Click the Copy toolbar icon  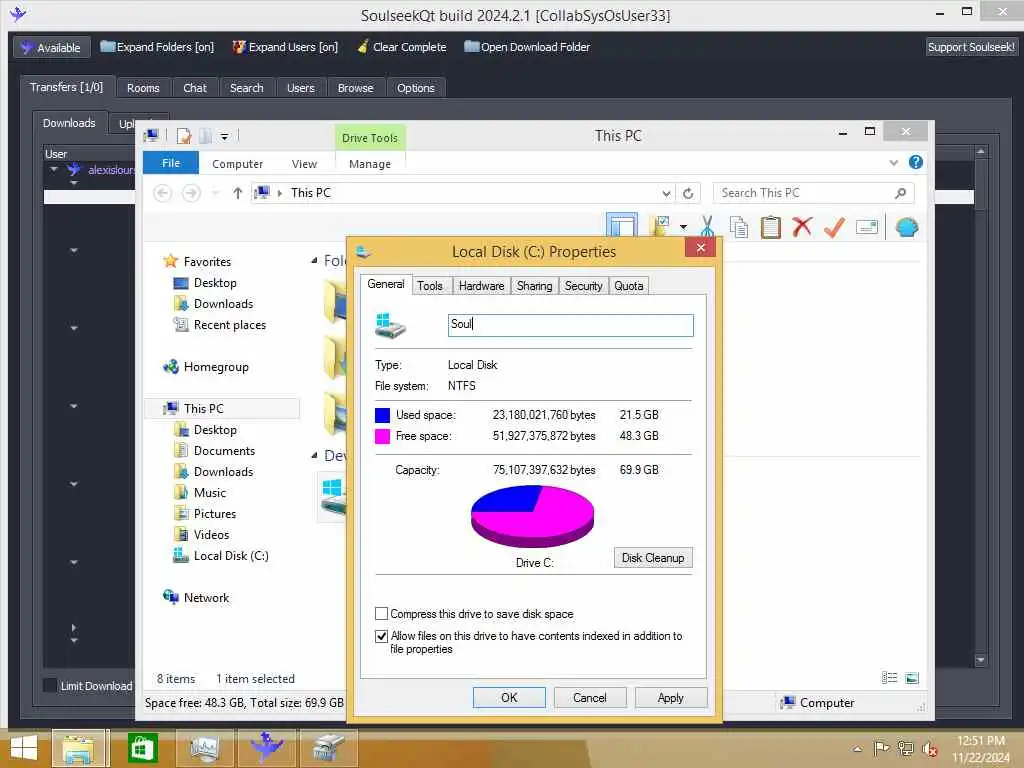tap(739, 227)
